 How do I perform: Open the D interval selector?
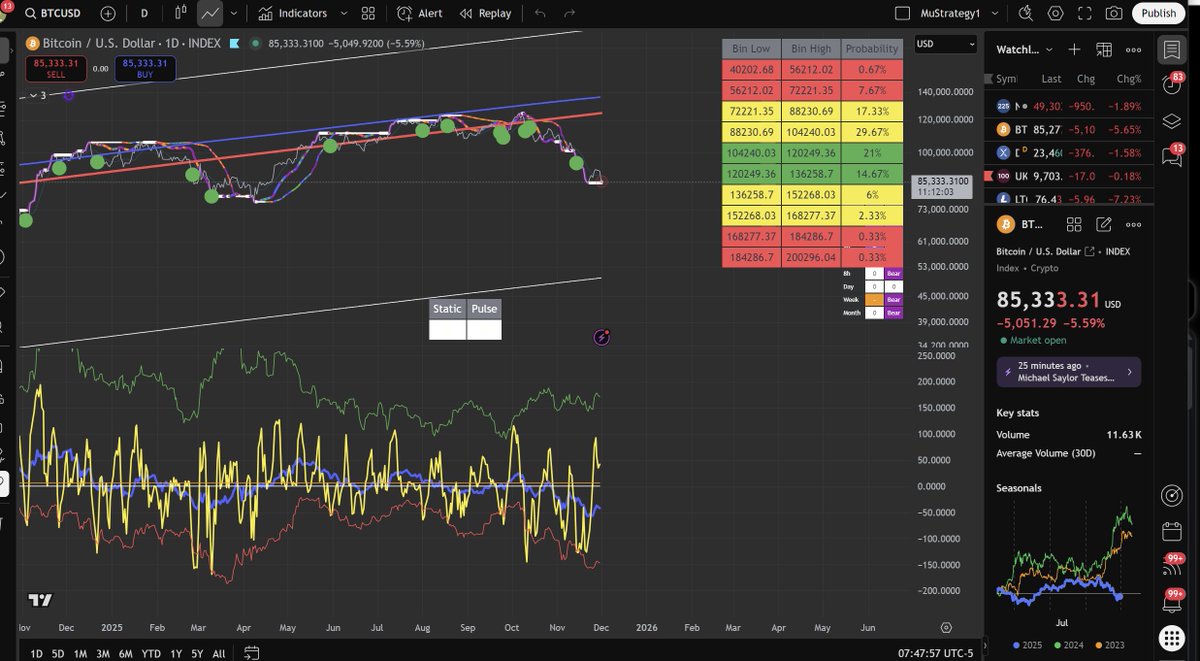pyautogui.click(x=145, y=13)
